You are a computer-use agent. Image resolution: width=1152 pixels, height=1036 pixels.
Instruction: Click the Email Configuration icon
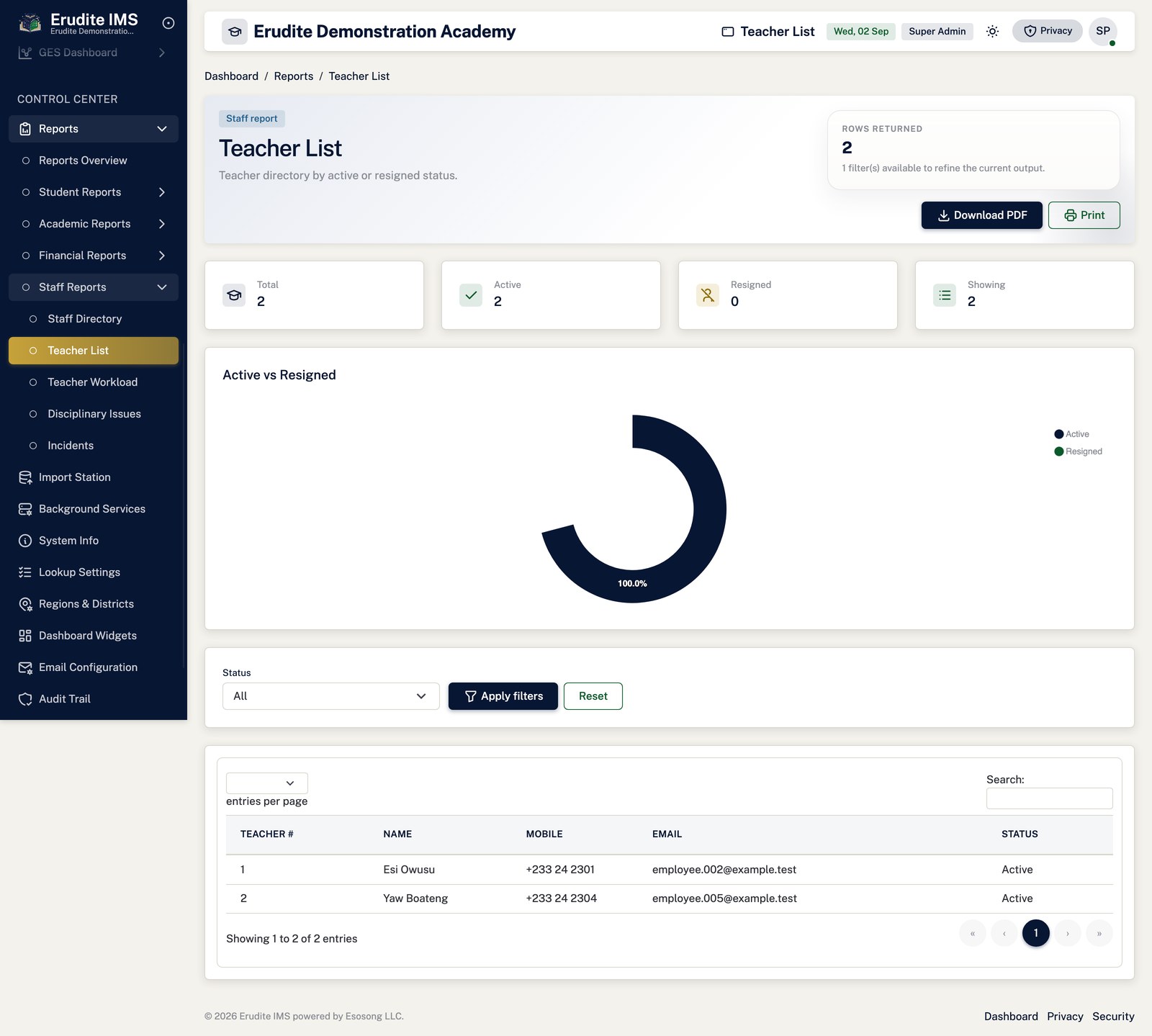(25, 667)
